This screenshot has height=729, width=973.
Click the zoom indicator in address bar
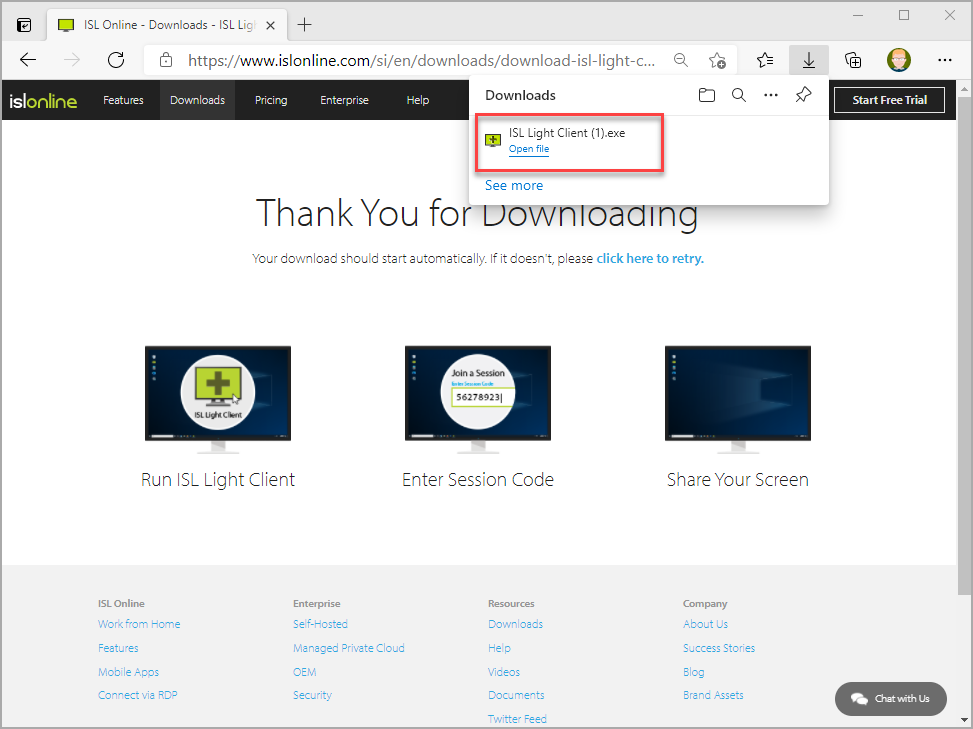pyautogui.click(x=681, y=60)
